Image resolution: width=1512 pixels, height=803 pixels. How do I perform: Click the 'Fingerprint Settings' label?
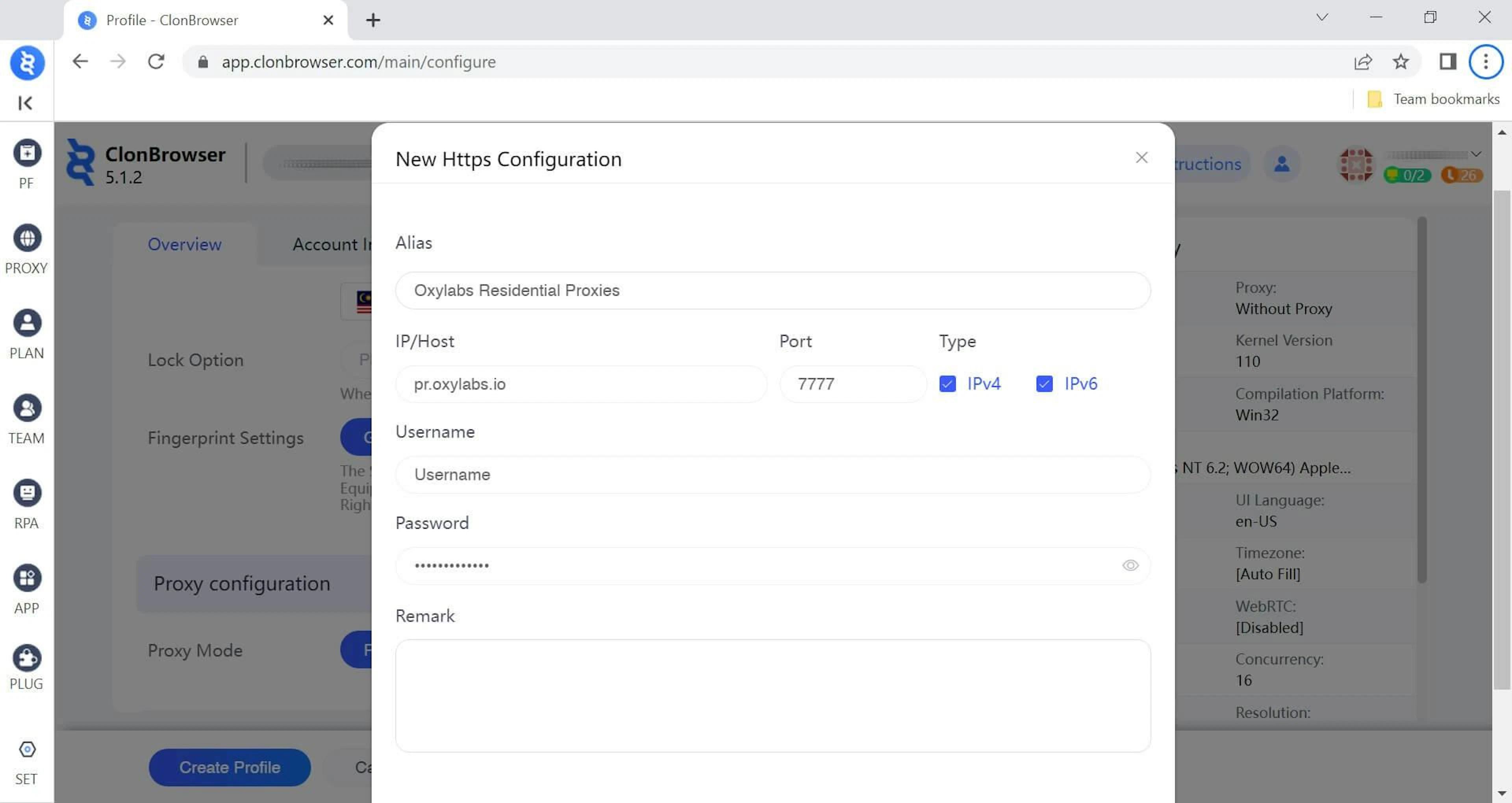[225, 438]
